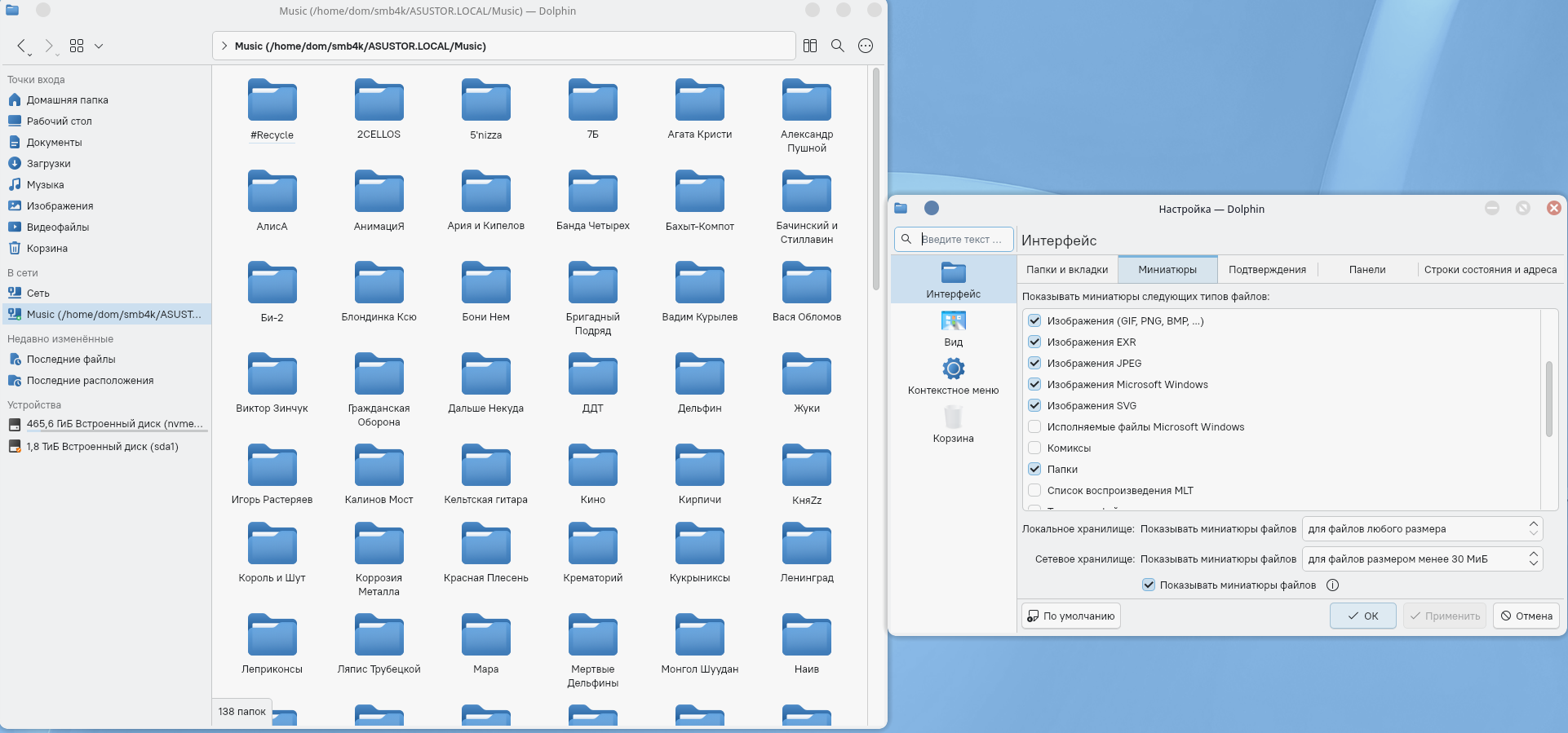Switch to the Папки и вкладки tab
This screenshot has width=1568, height=733.
pyautogui.click(x=1066, y=269)
